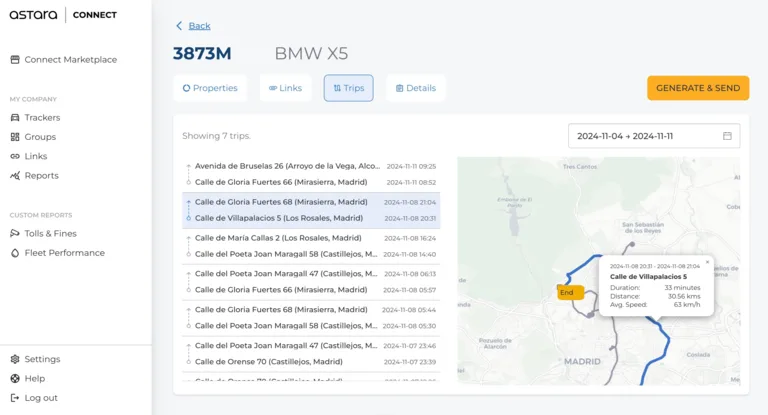The height and width of the screenshot is (415, 768).
Task: Click the MADRID label on the map
Action: click(582, 362)
